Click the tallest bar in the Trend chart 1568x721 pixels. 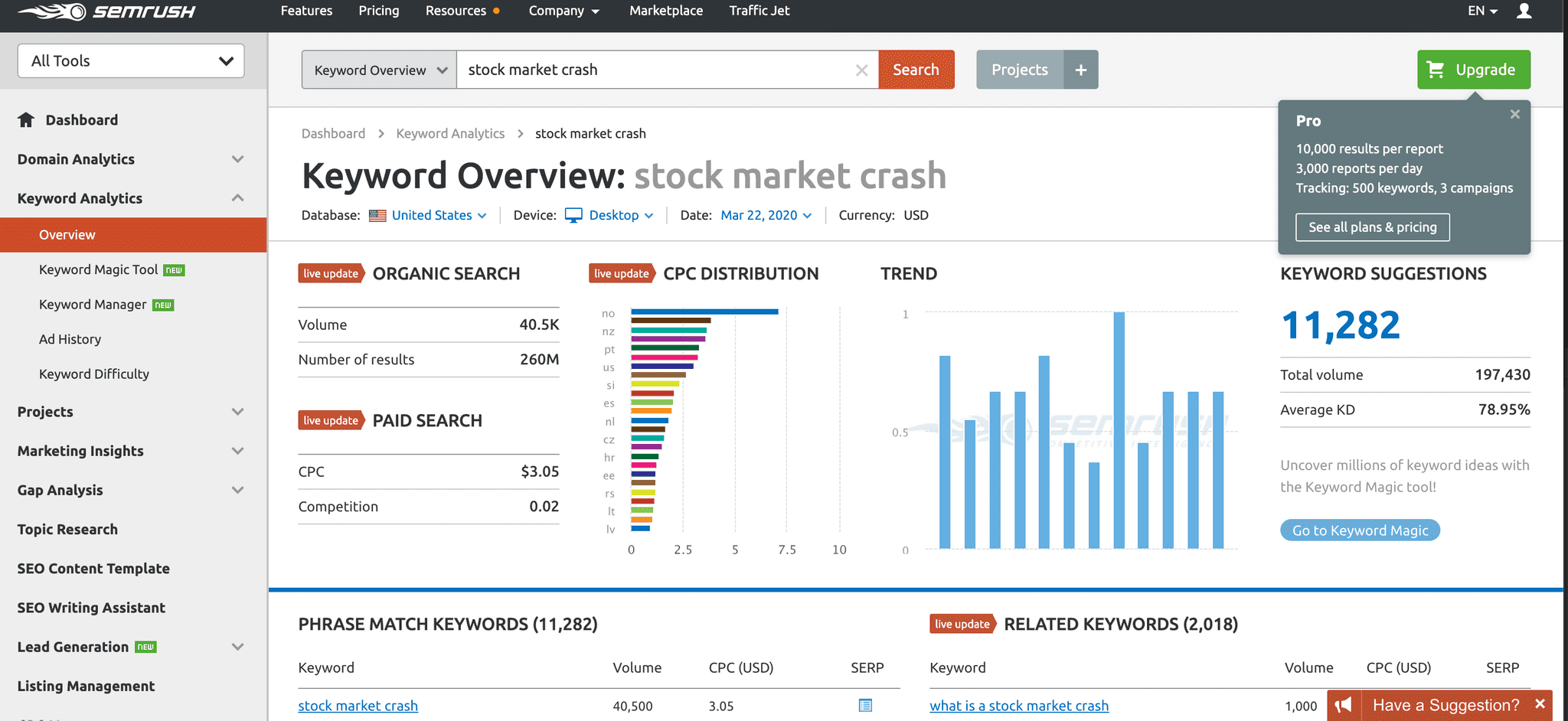pos(1119,430)
